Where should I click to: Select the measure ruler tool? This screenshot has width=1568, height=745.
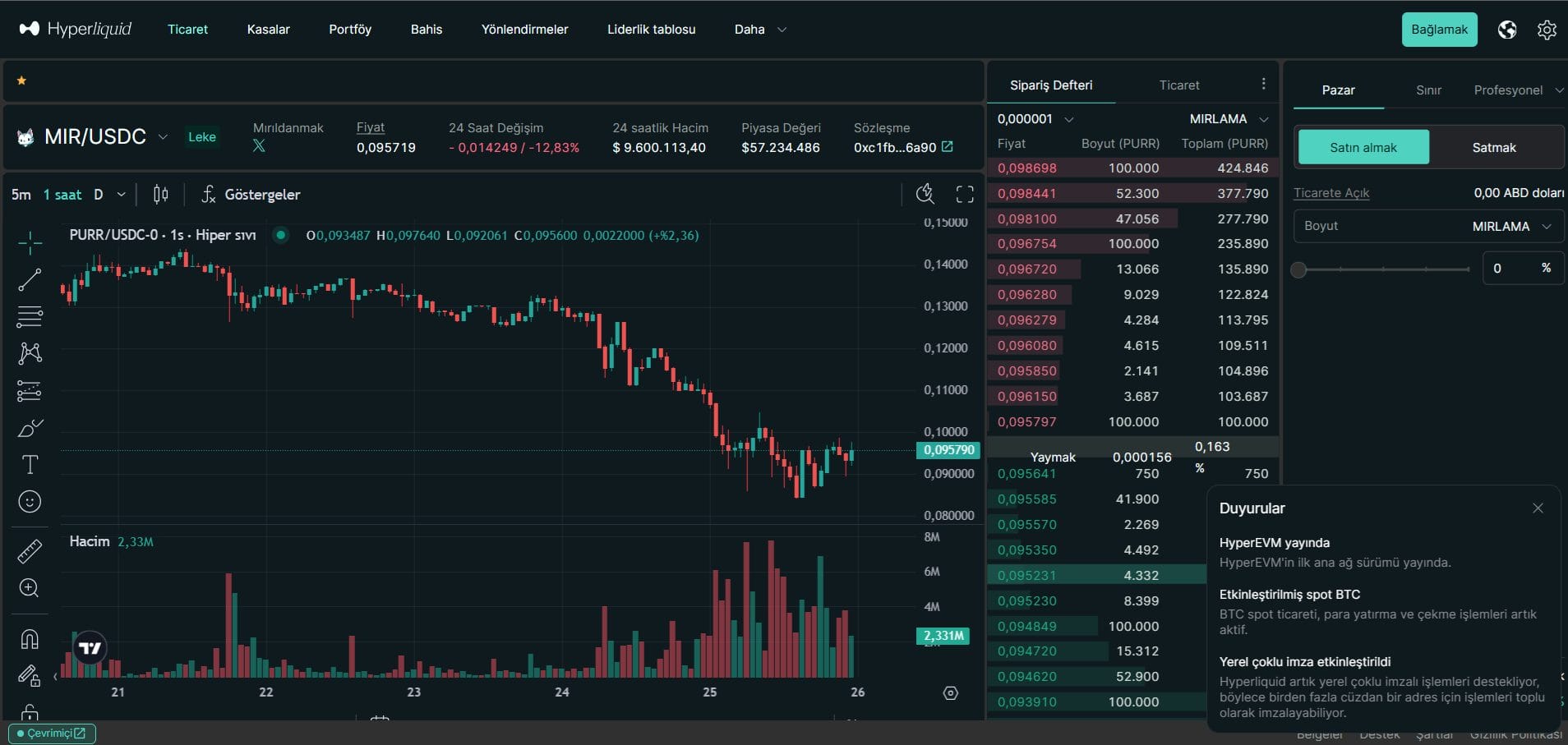30,550
